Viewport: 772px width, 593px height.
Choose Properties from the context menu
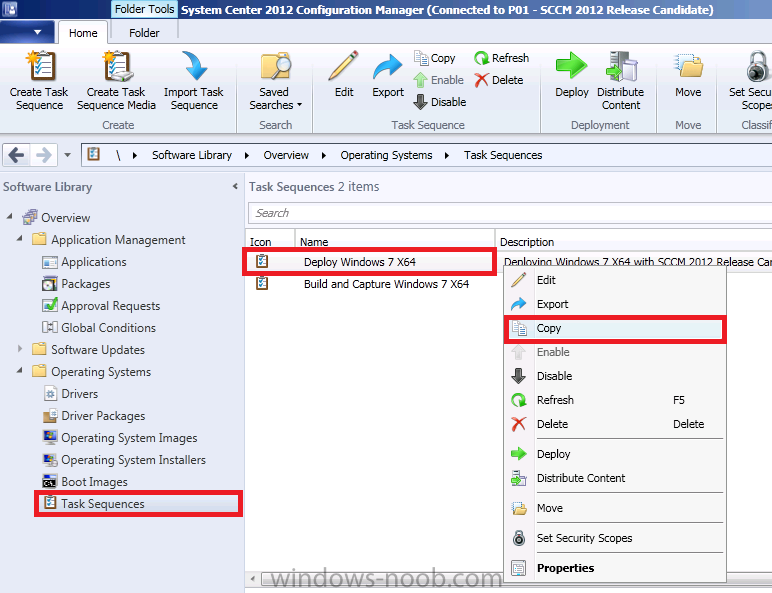pyautogui.click(x=614, y=568)
